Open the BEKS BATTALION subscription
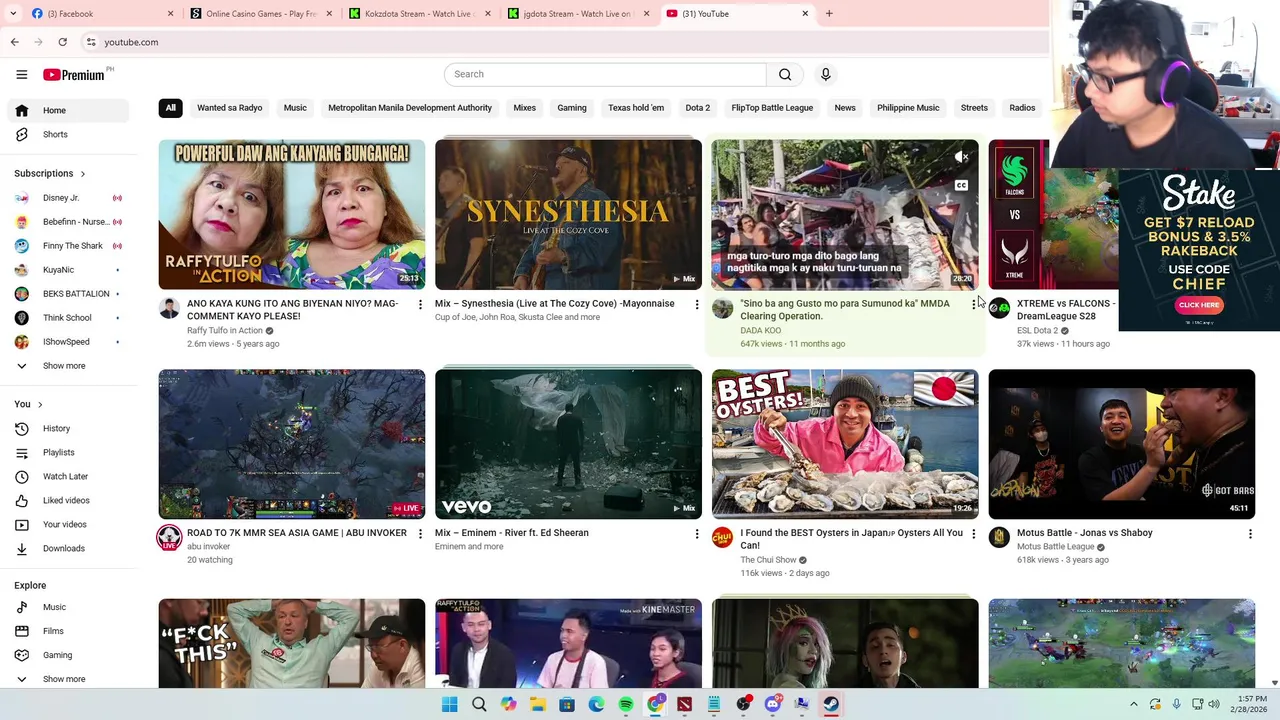The height and width of the screenshot is (720, 1280). (x=68, y=294)
